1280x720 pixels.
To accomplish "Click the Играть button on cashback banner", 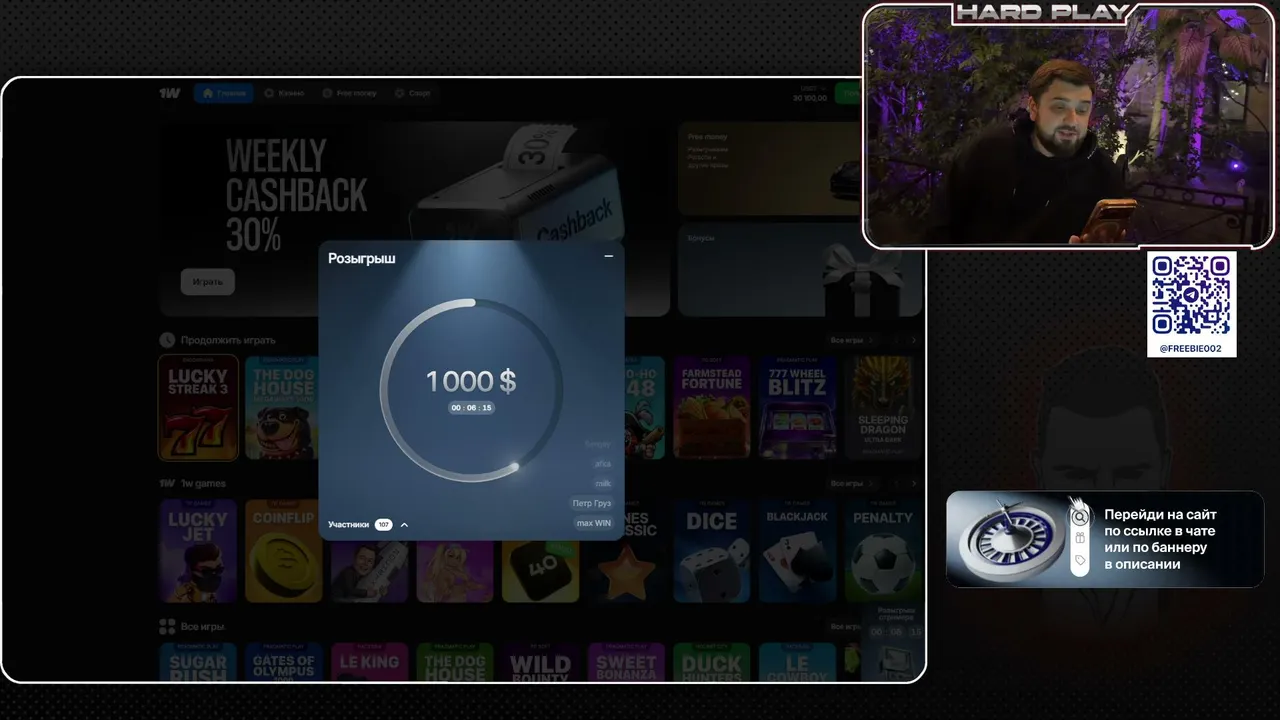I will point(208,281).
